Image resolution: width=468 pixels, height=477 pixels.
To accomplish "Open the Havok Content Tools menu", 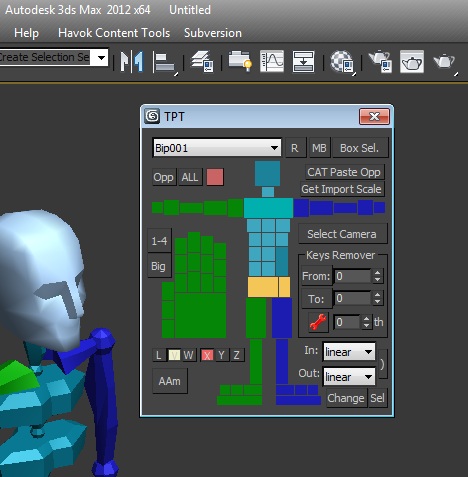I will coord(114,33).
